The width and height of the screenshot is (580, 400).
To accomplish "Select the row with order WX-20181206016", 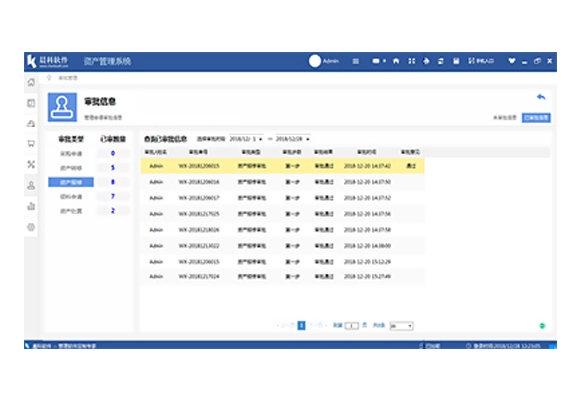I will coord(282,182).
